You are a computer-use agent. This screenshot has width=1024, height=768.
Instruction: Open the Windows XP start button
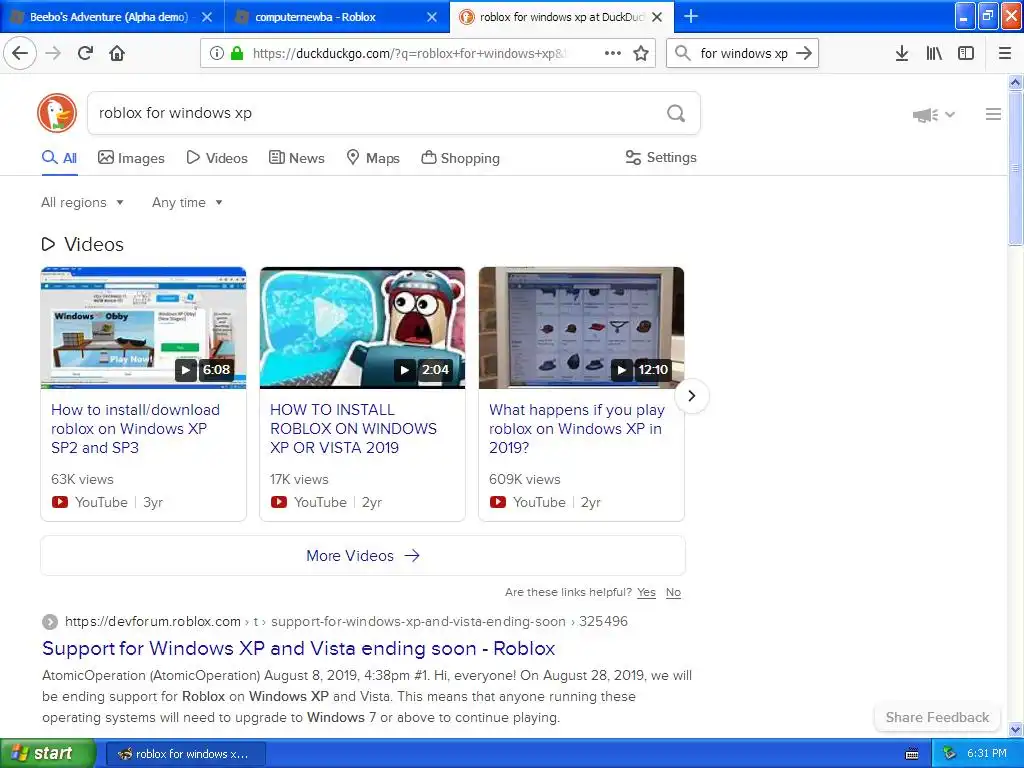(48, 754)
